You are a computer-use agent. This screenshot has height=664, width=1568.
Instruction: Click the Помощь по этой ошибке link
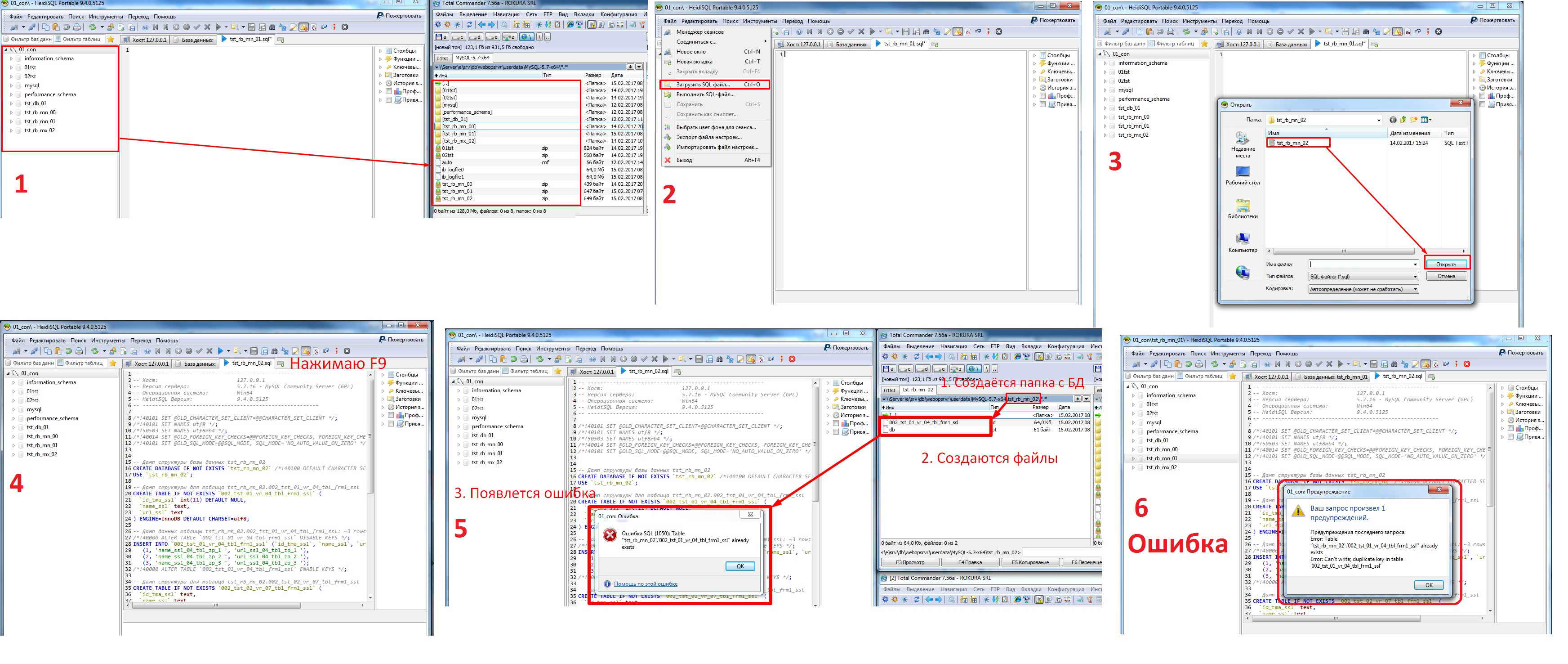[x=645, y=584]
